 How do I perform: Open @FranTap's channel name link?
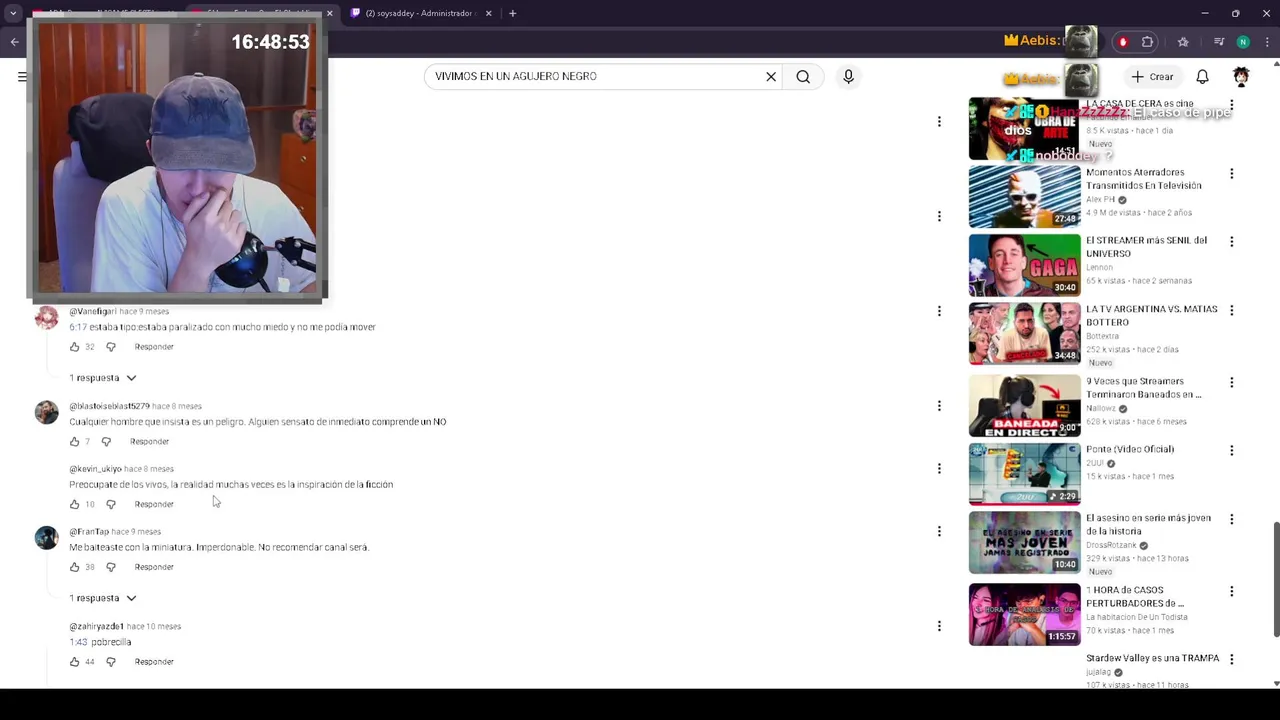coord(89,532)
